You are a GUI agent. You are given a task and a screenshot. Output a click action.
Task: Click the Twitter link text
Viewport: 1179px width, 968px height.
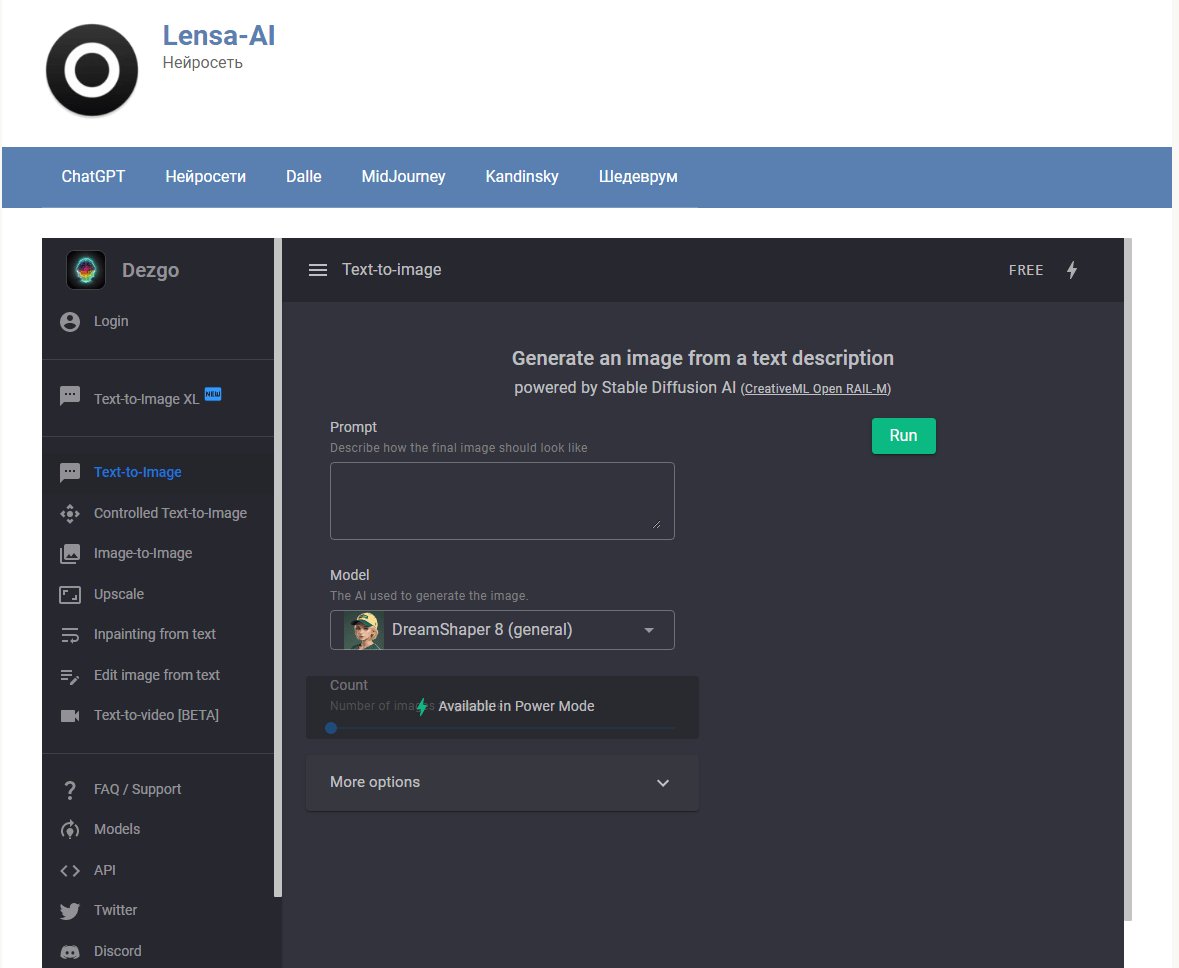(116, 911)
